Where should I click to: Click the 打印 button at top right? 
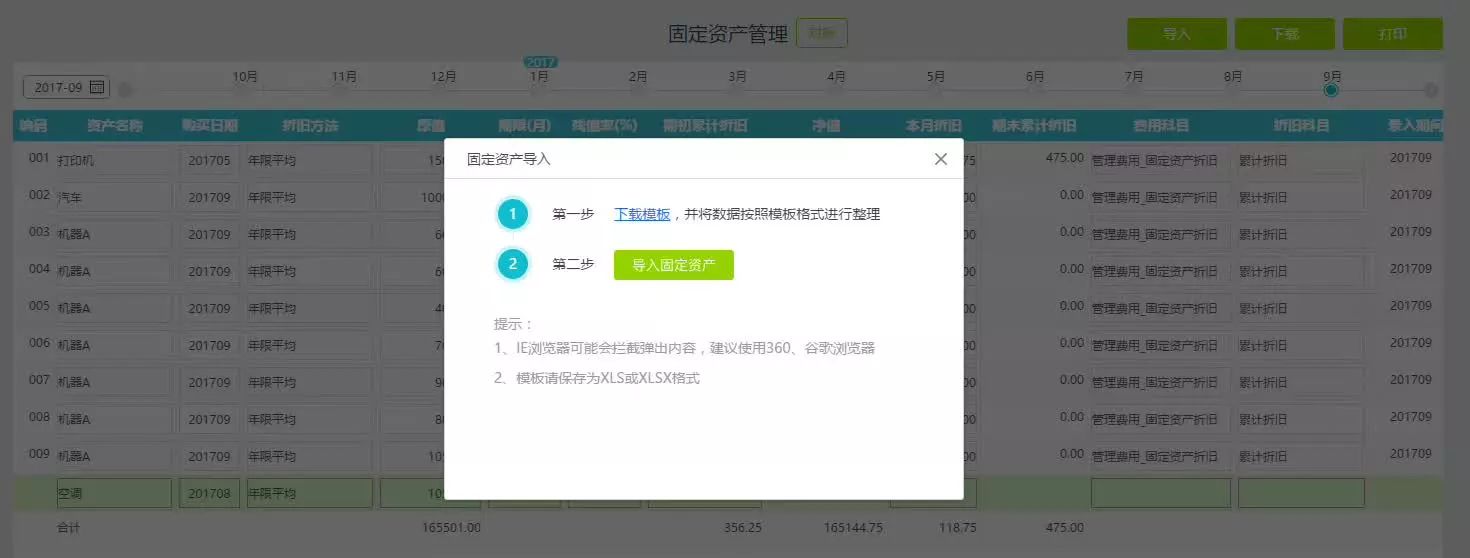coord(1392,34)
